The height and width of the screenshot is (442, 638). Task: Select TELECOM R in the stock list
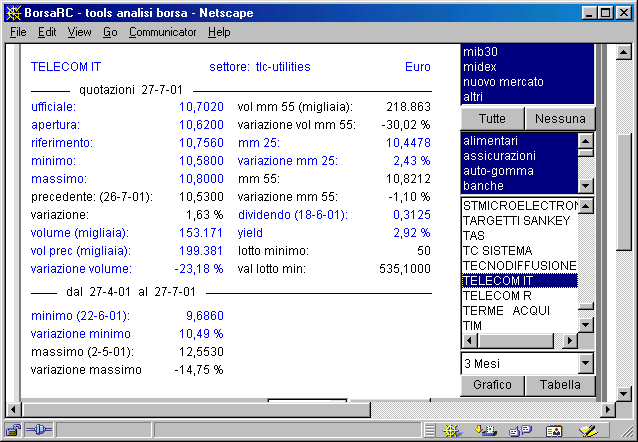tap(520, 296)
